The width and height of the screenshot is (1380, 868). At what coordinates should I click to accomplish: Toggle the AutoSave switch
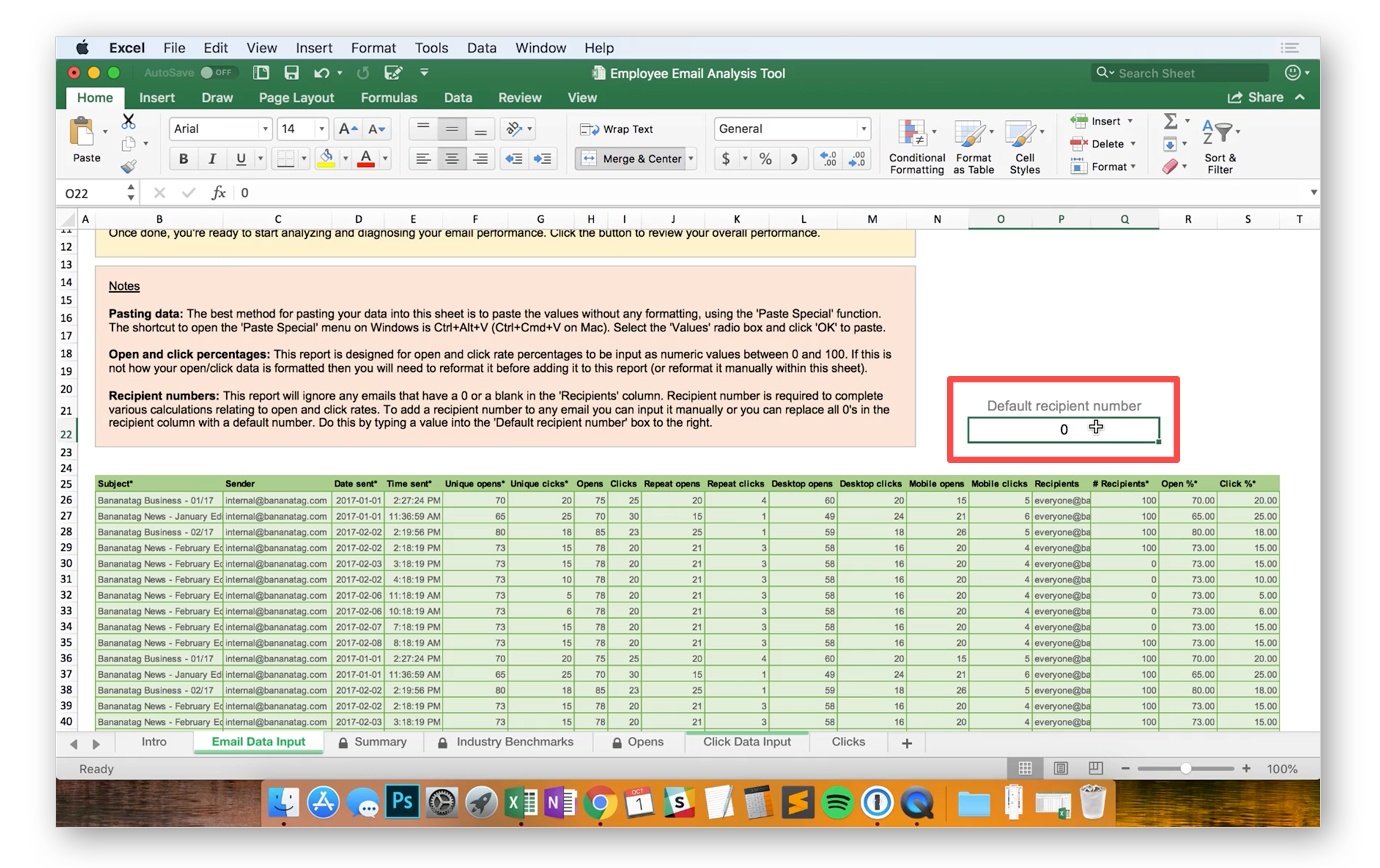(x=217, y=73)
